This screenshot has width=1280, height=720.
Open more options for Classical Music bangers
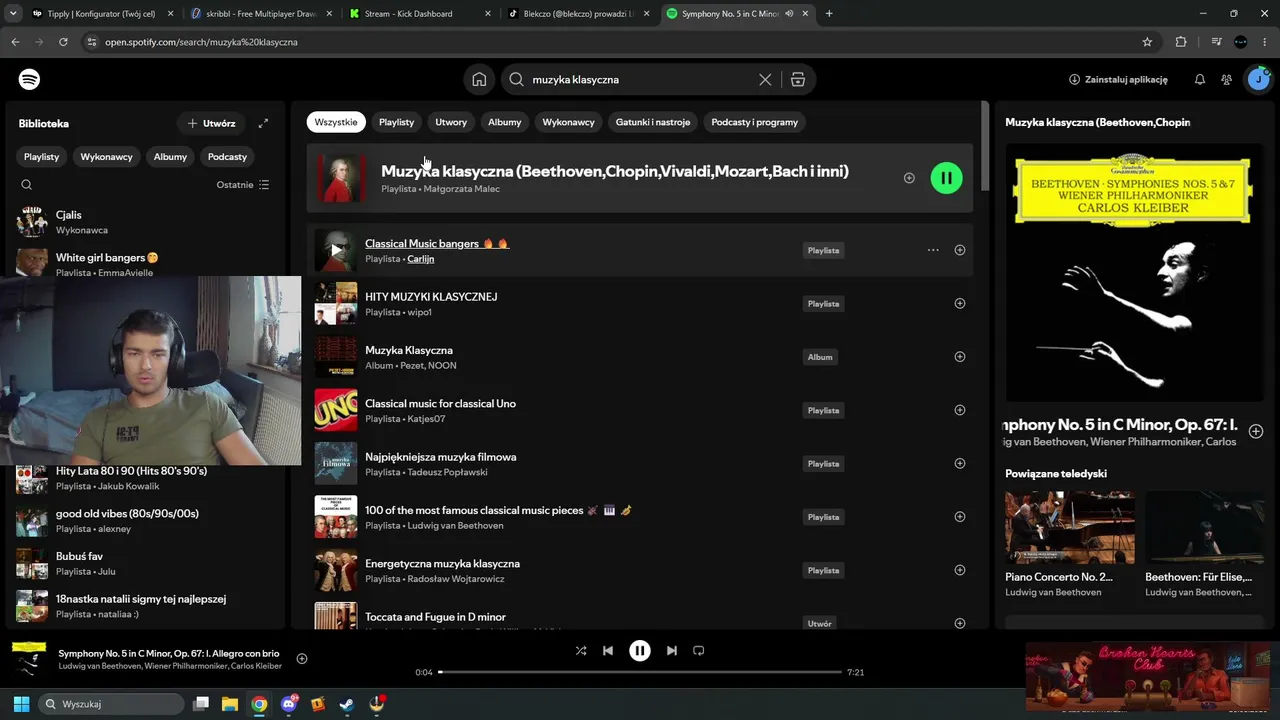click(933, 250)
